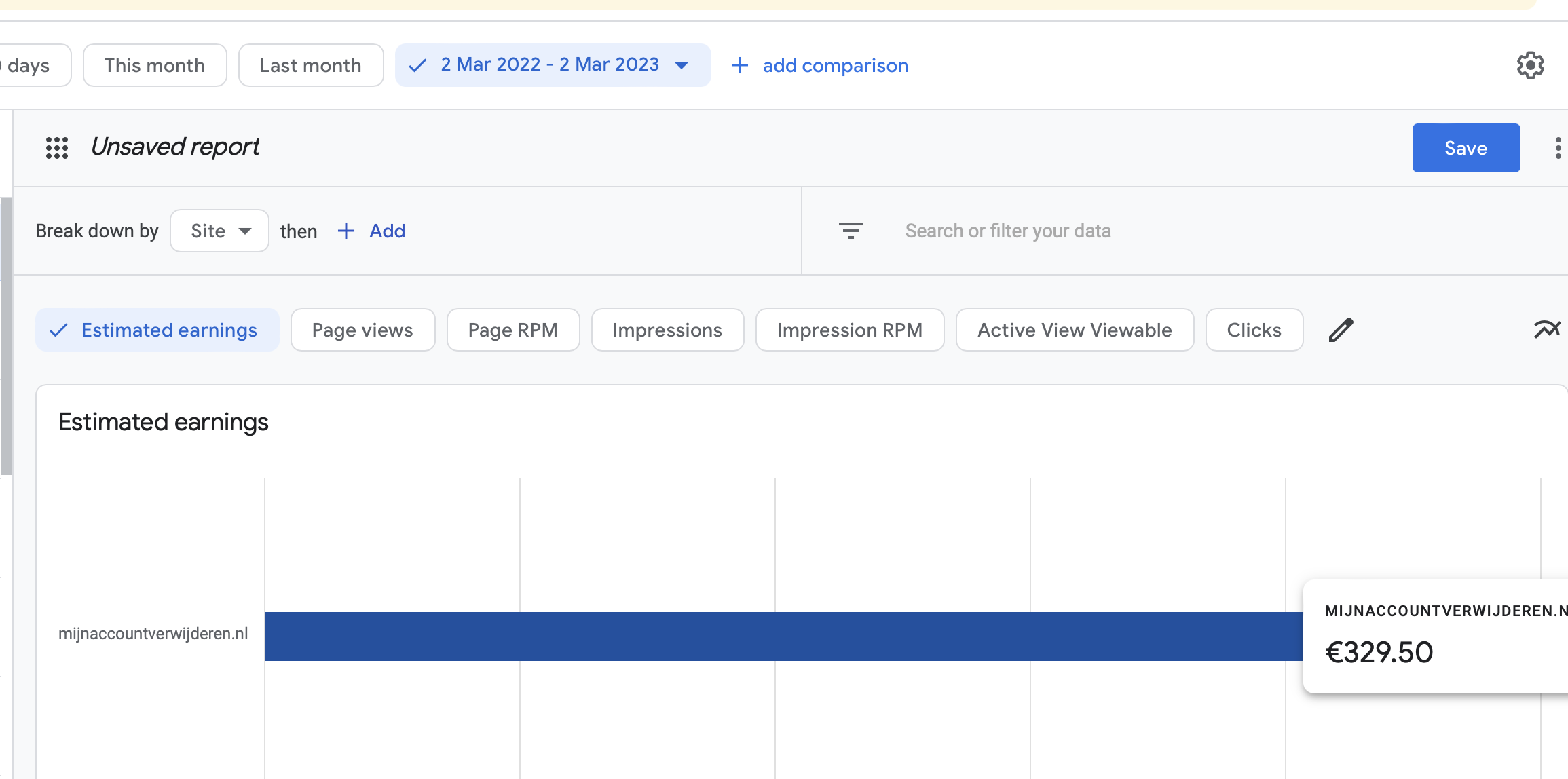1568x779 pixels.
Task: Enable the Page RPM metric
Action: [513, 330]
